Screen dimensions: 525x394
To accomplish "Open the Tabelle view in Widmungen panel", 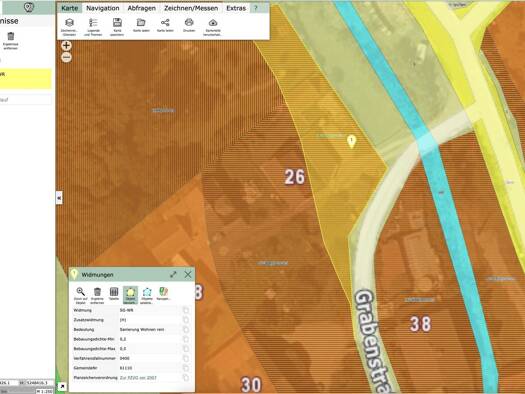I will point(114,294).
